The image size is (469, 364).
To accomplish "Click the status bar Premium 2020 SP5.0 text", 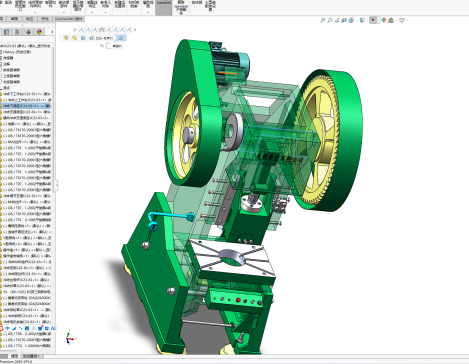I will [16, 361].
